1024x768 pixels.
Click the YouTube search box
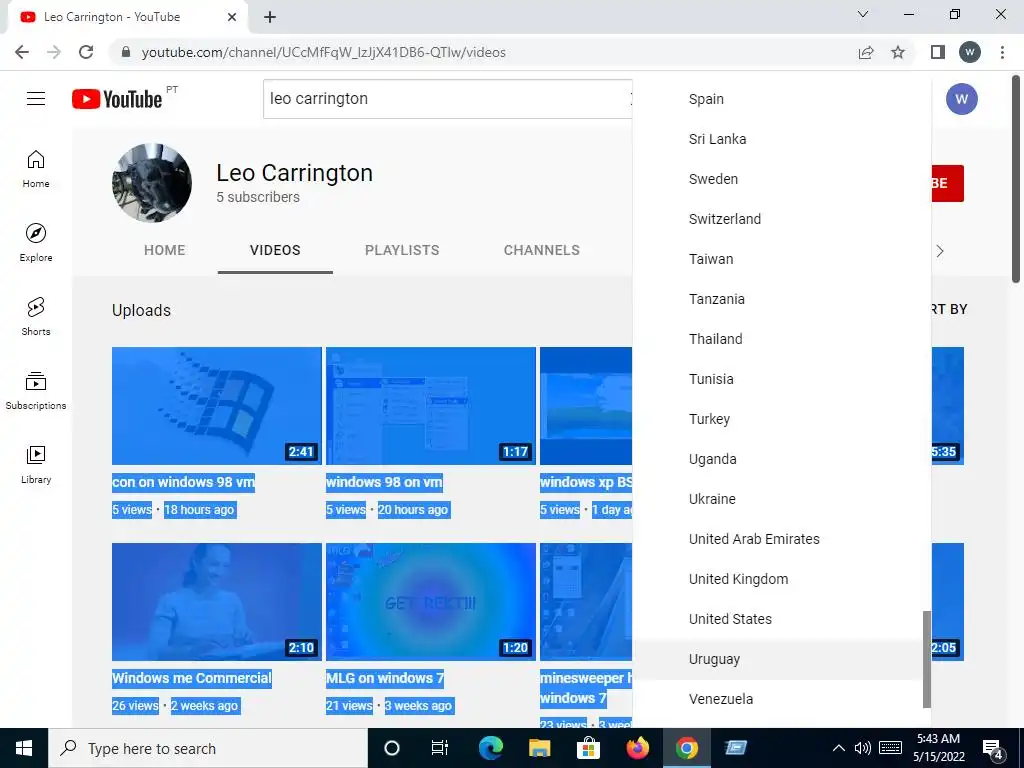coord(447,99)
